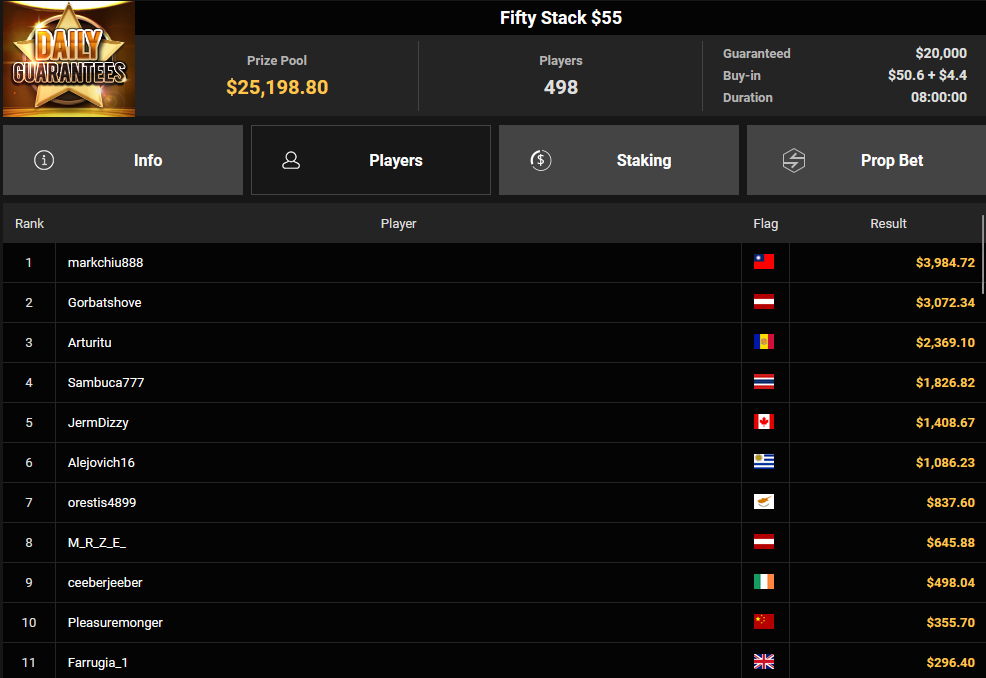Click the $645.88 result value
This screenshot has height=678, width=986.
click(x=951, y=543)
